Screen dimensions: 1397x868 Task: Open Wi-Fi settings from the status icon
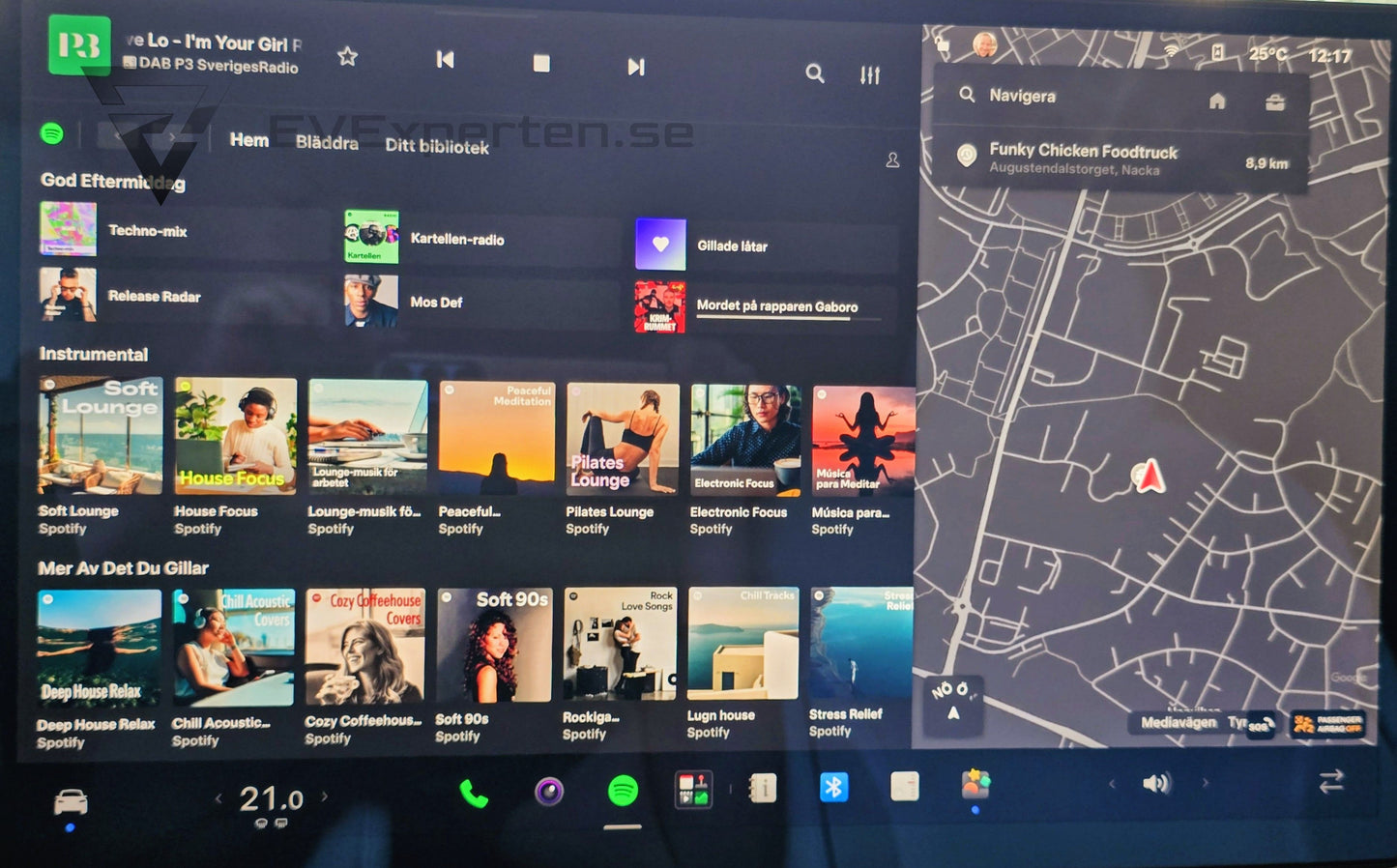coord(1172,49)
